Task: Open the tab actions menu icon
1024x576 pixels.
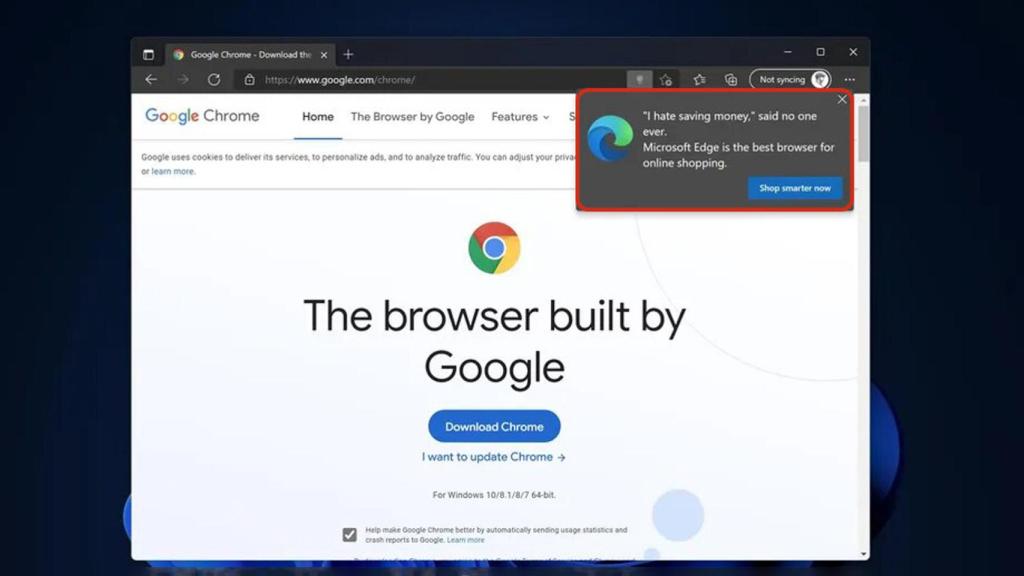Action: (148, 54)
